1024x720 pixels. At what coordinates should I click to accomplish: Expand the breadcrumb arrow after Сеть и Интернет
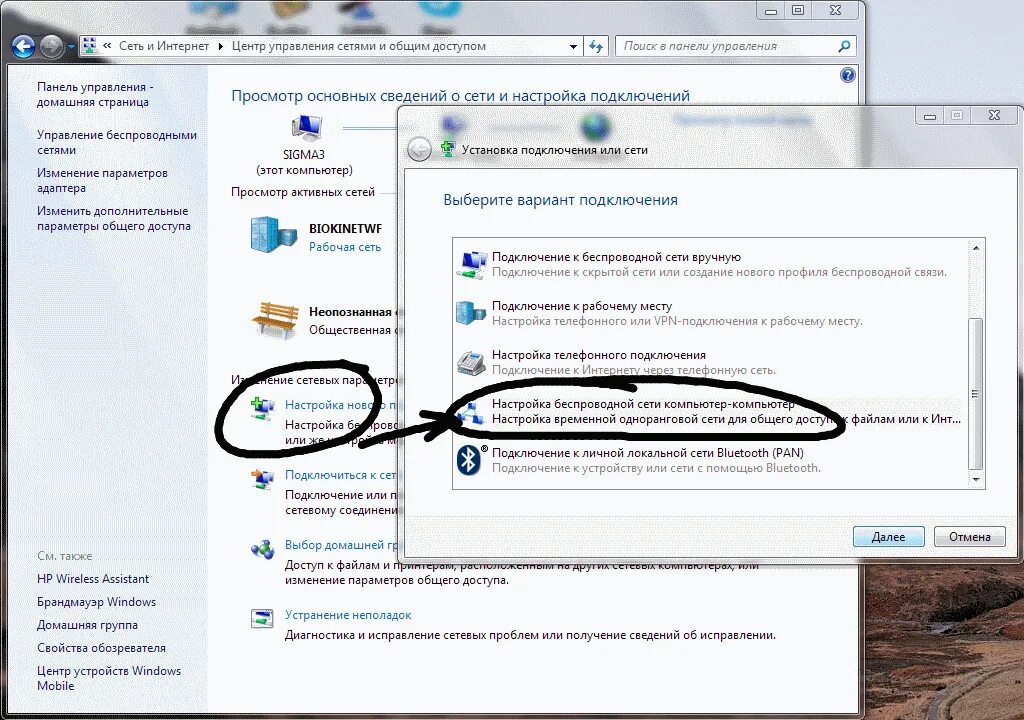pos(220,46)
